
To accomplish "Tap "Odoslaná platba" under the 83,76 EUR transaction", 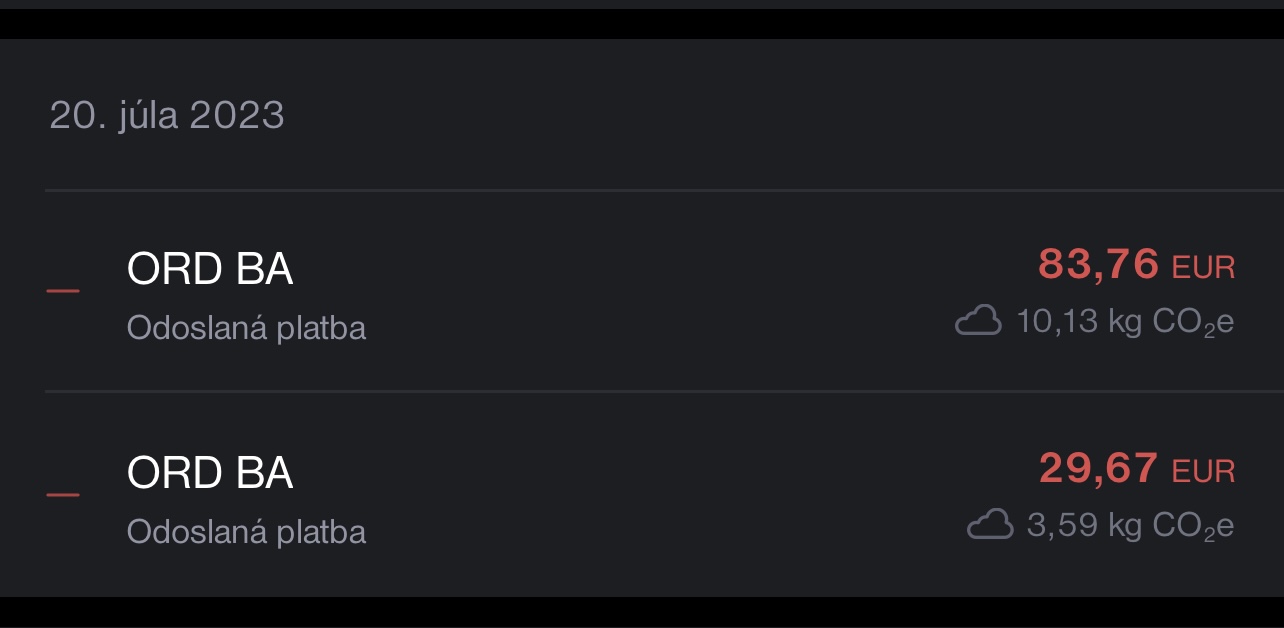I will [x=246, y=328].
